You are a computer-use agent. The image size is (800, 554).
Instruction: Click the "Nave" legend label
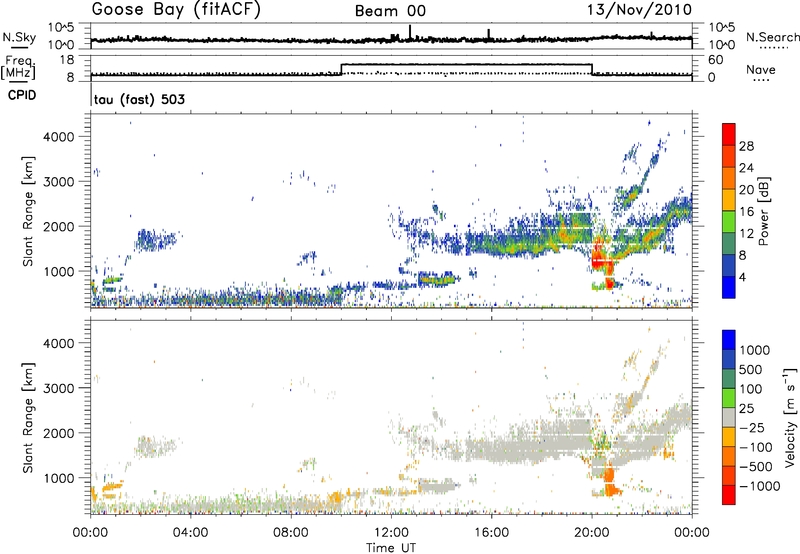click(761, 69)
